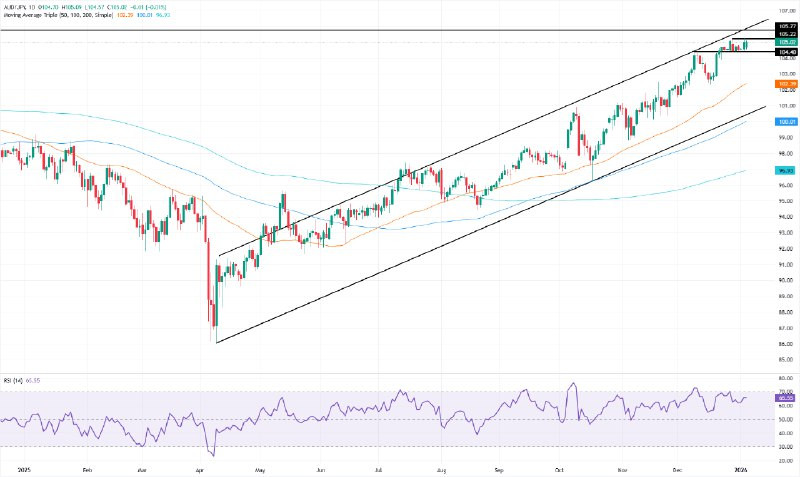The width and height of the screenshot is (800, 477).
Task: Click the 107.00 mark on price axis
Action: [x=785, y=11]
